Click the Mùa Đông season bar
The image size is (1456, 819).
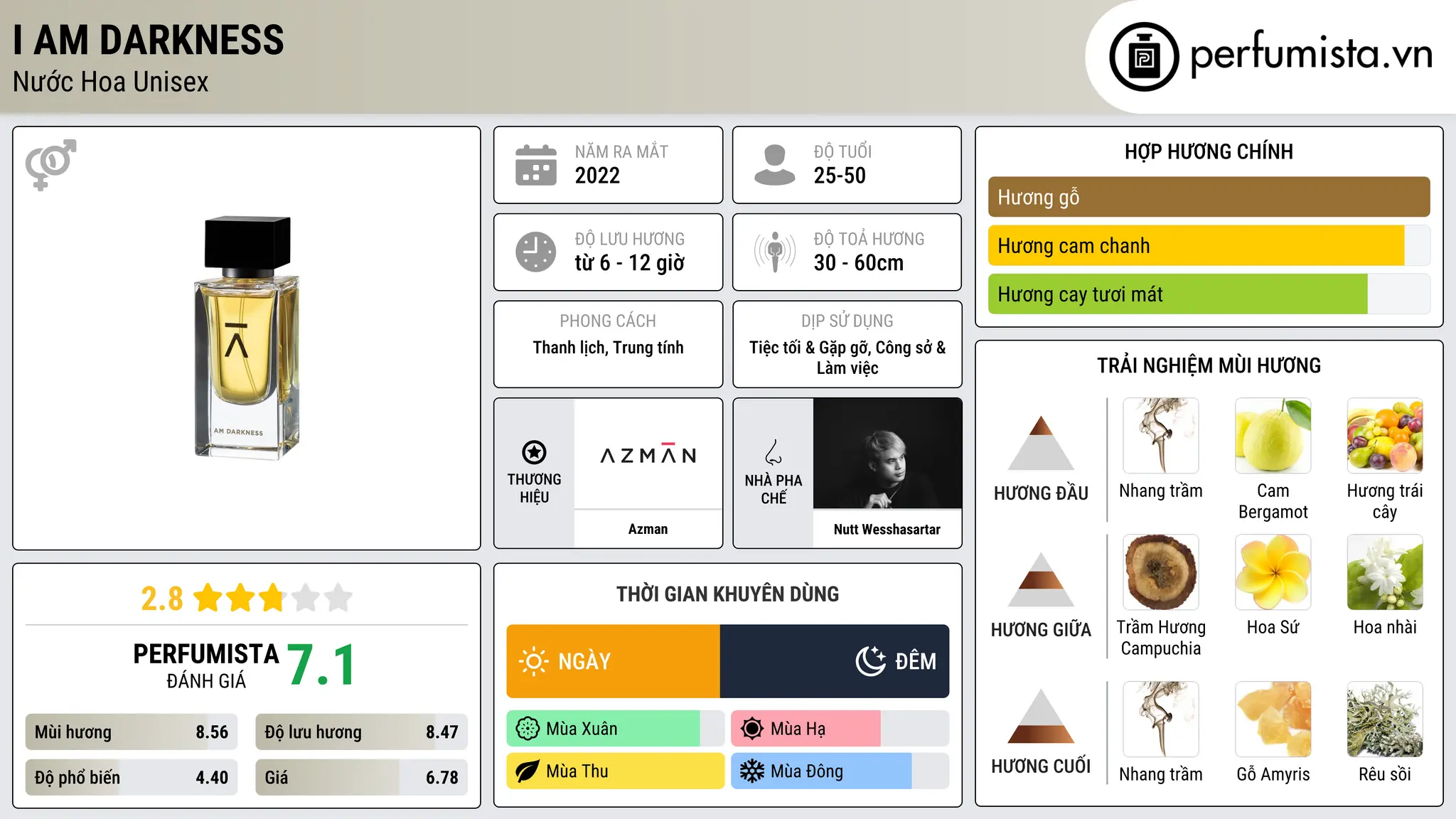840,771
